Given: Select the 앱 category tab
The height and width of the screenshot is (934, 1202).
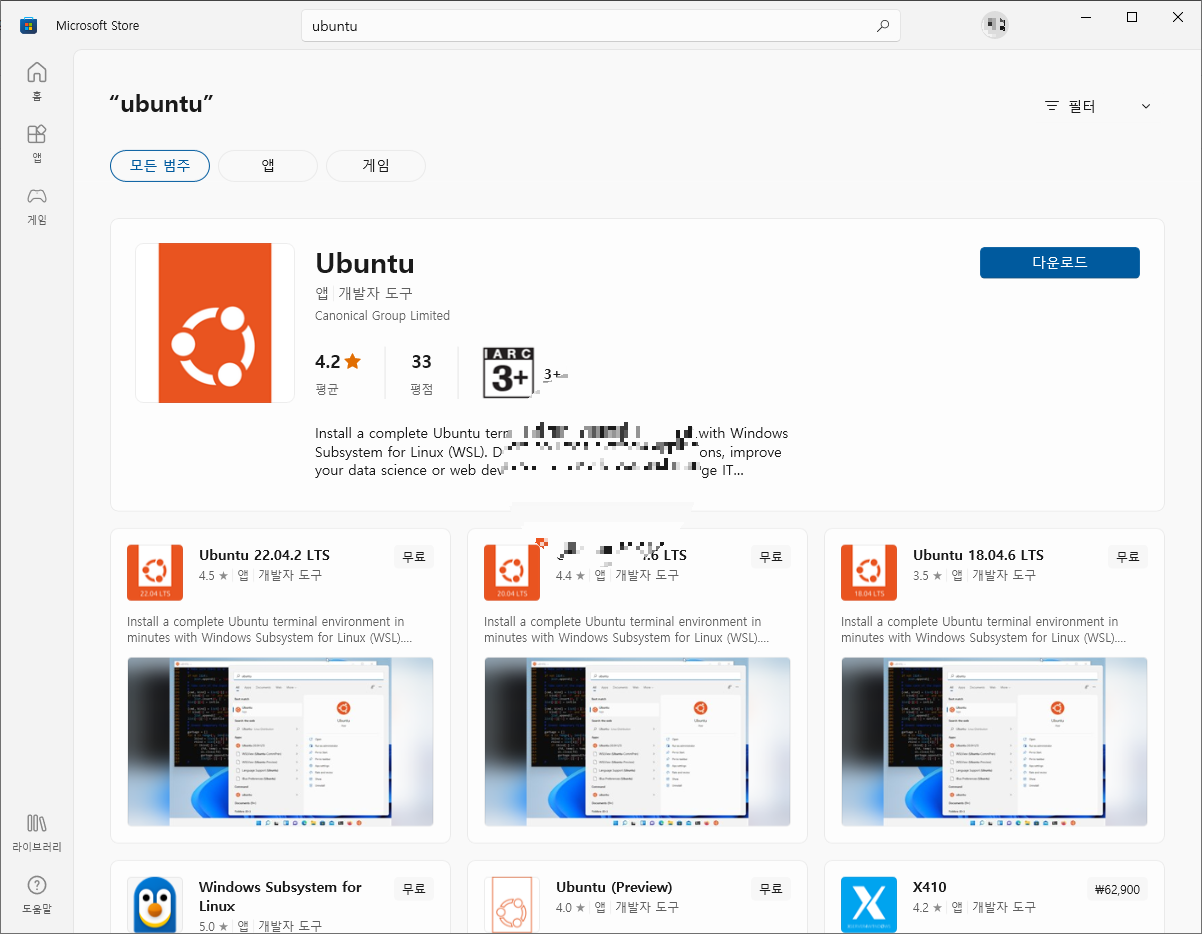Looking at the screenshot, I should (268, 166).
